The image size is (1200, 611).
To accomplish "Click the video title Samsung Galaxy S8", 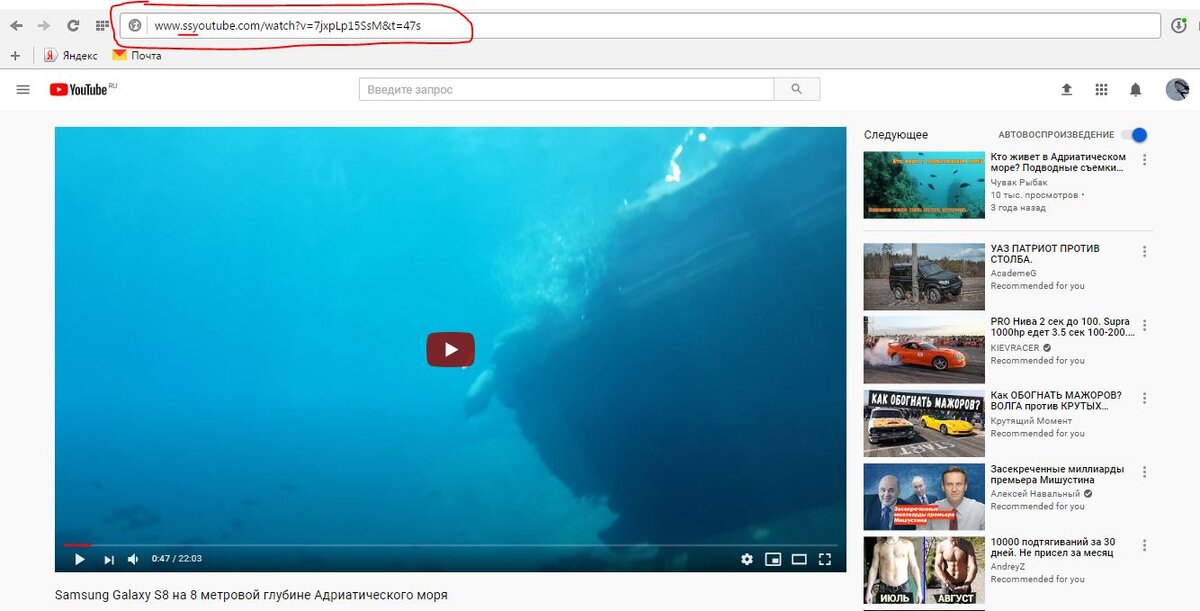I will point(251,595).
